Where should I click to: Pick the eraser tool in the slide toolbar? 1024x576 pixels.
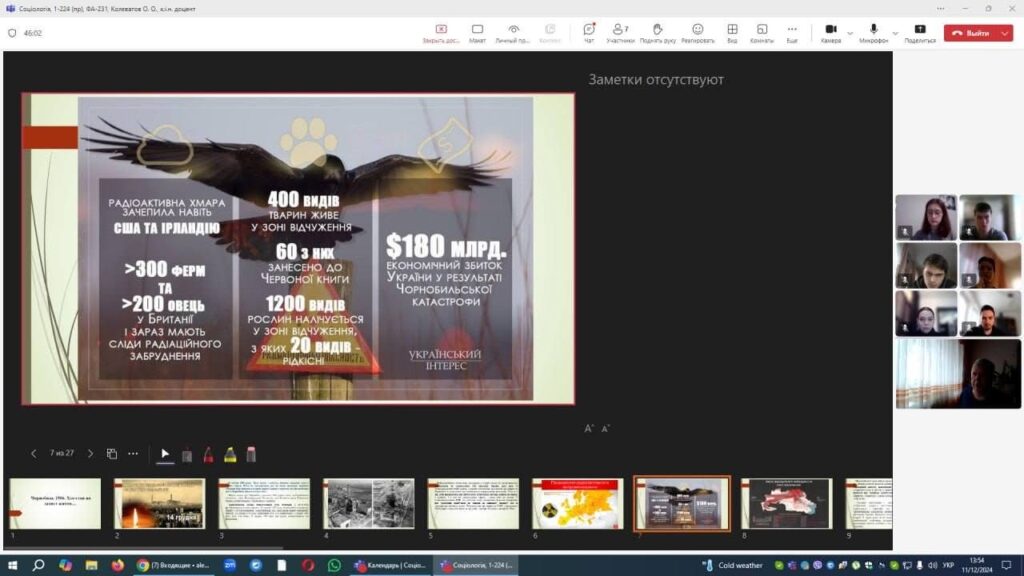(x=251, y=454)
